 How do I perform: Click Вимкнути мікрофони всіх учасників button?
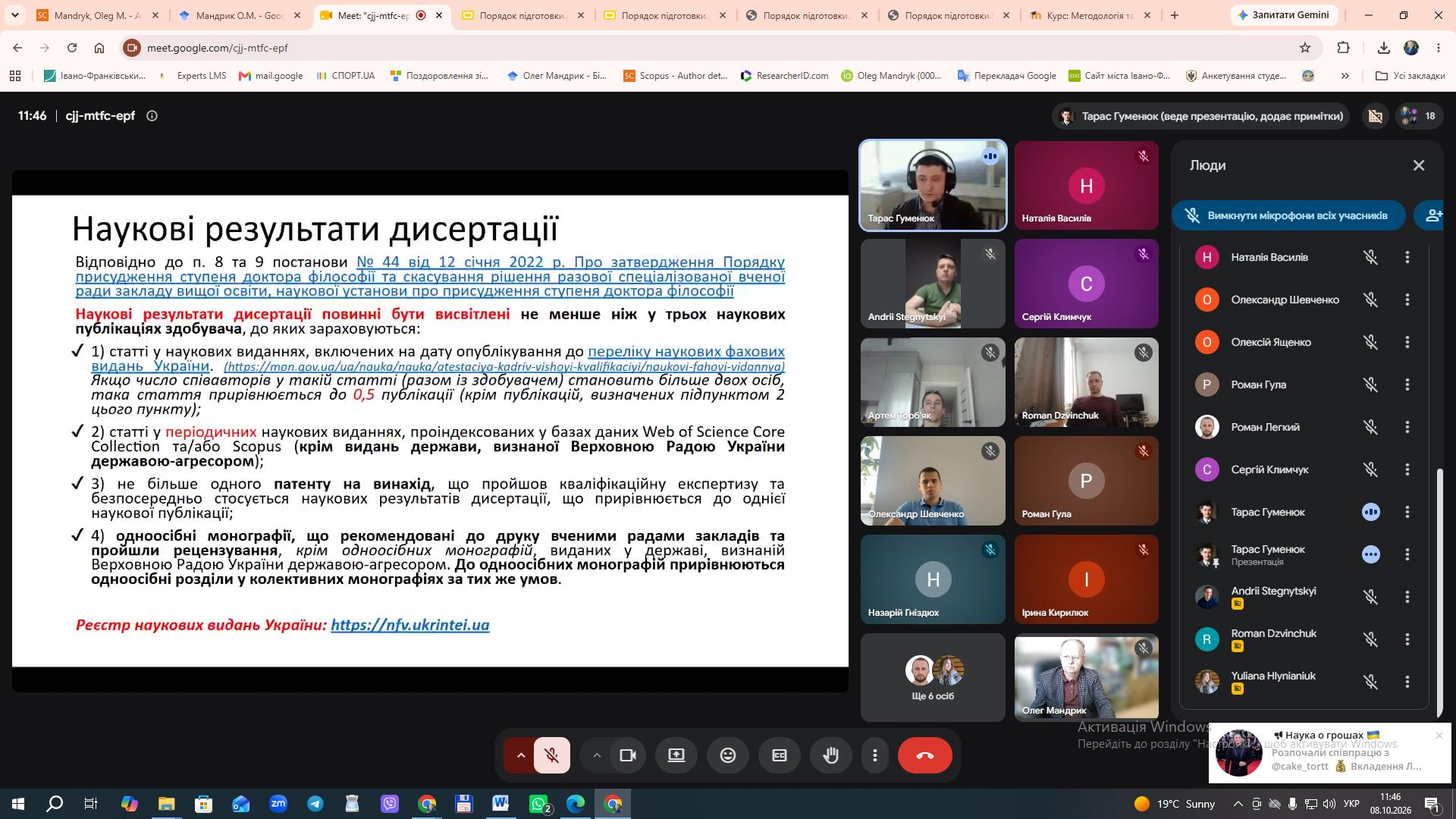click(1288, 215)
